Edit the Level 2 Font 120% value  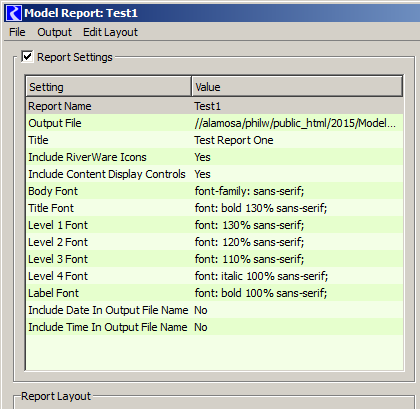[249, 242]
